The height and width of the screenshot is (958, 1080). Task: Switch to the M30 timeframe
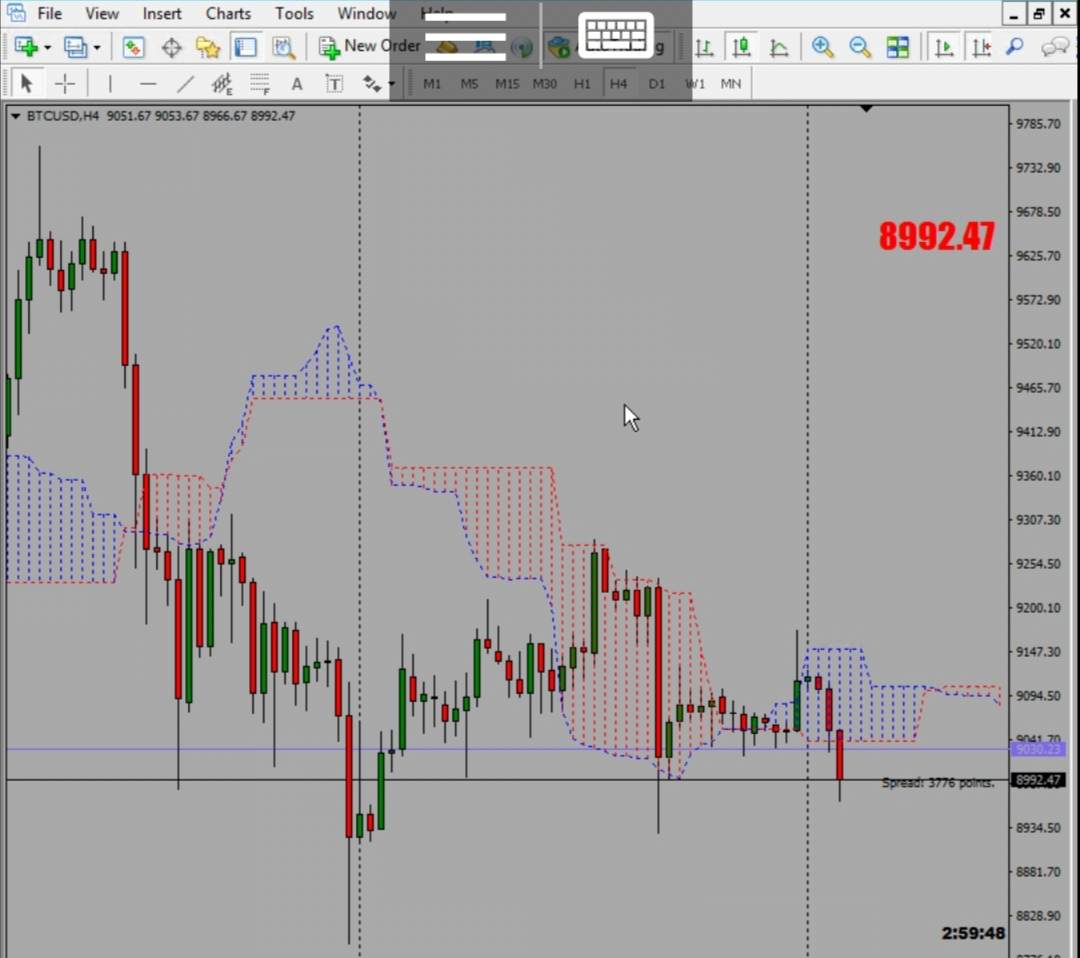(544, 83)
